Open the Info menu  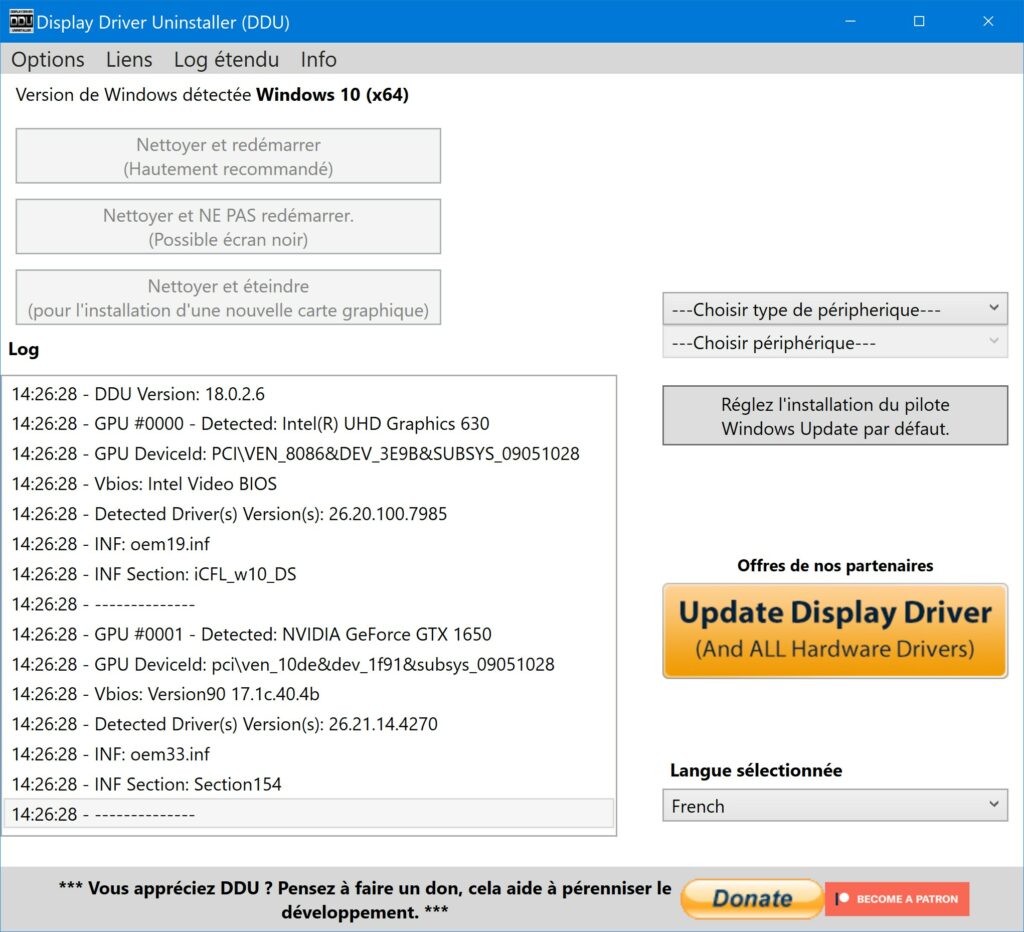point(318,59)
